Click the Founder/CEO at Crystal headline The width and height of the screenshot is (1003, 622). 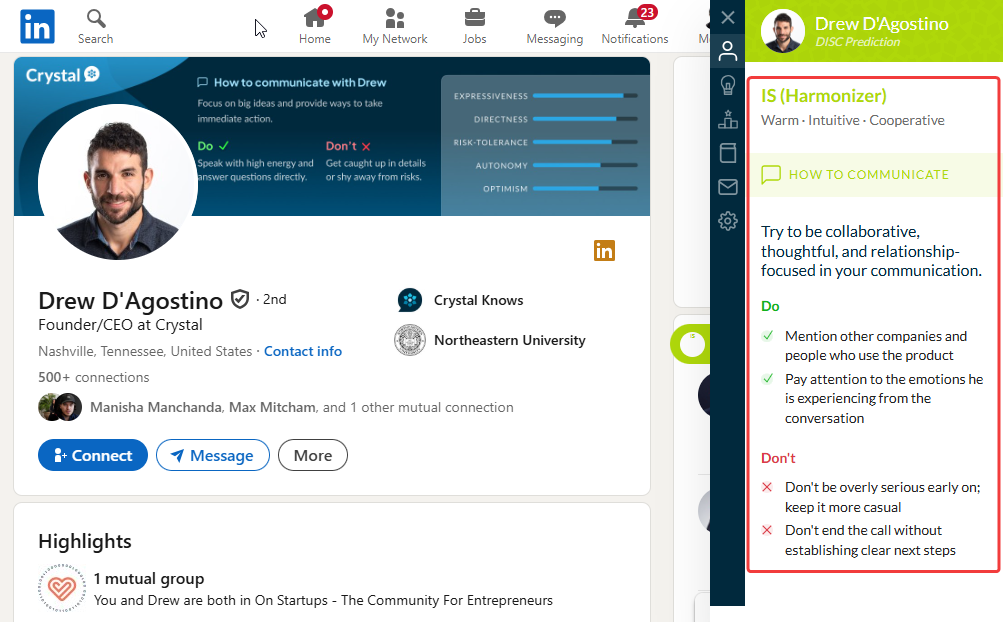[x=120, y=325]
